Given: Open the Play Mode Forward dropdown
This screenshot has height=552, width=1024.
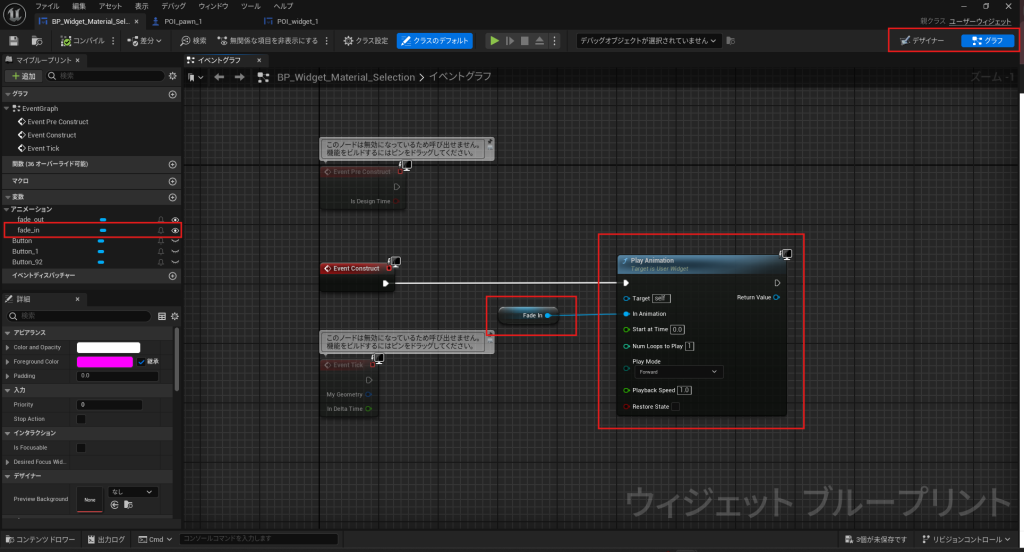Looking at the screenshot, I should tap(678, 372).
